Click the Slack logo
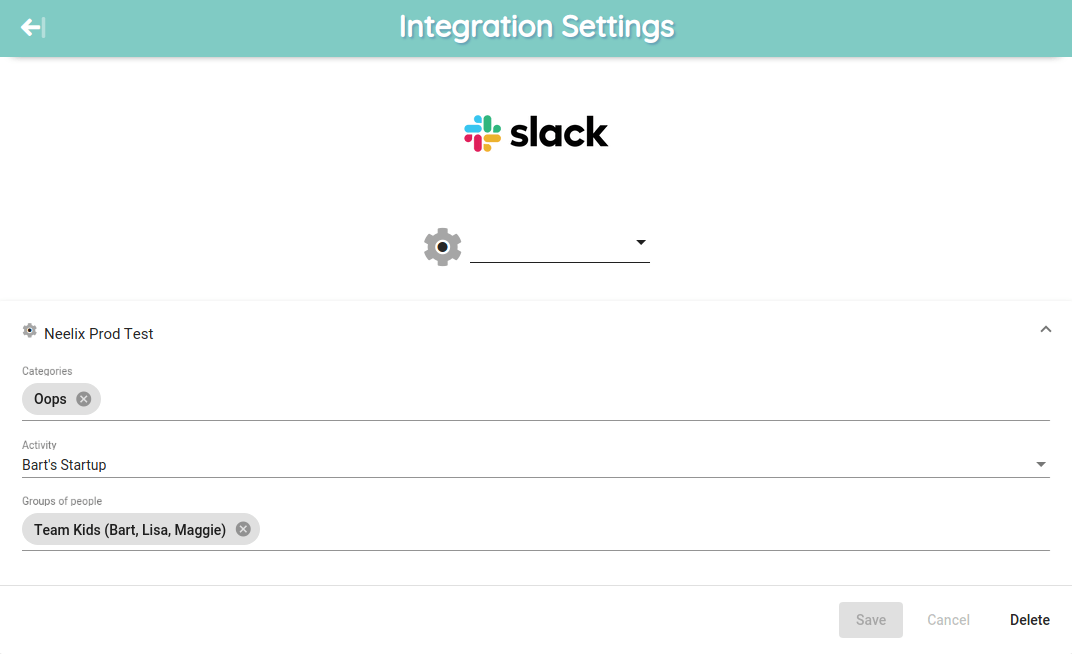Image resolution: width=1072 pixels, height=654 pixels. coord(536,133)
